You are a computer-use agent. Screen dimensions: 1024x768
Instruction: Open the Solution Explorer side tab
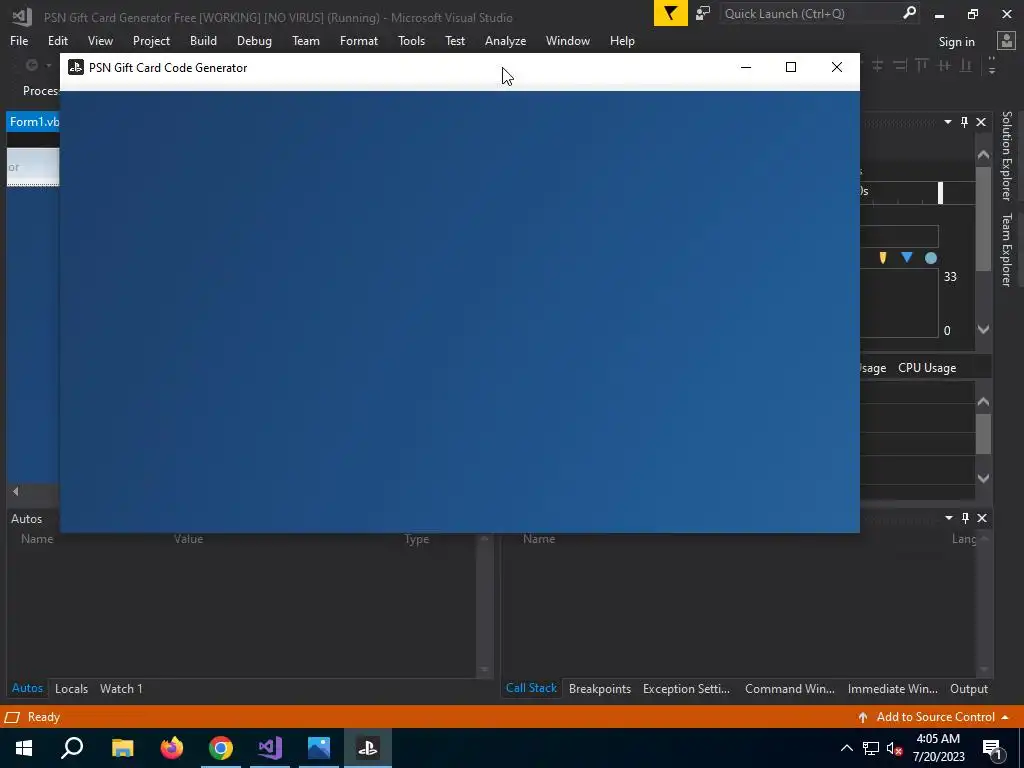[x=1006, y=155]
